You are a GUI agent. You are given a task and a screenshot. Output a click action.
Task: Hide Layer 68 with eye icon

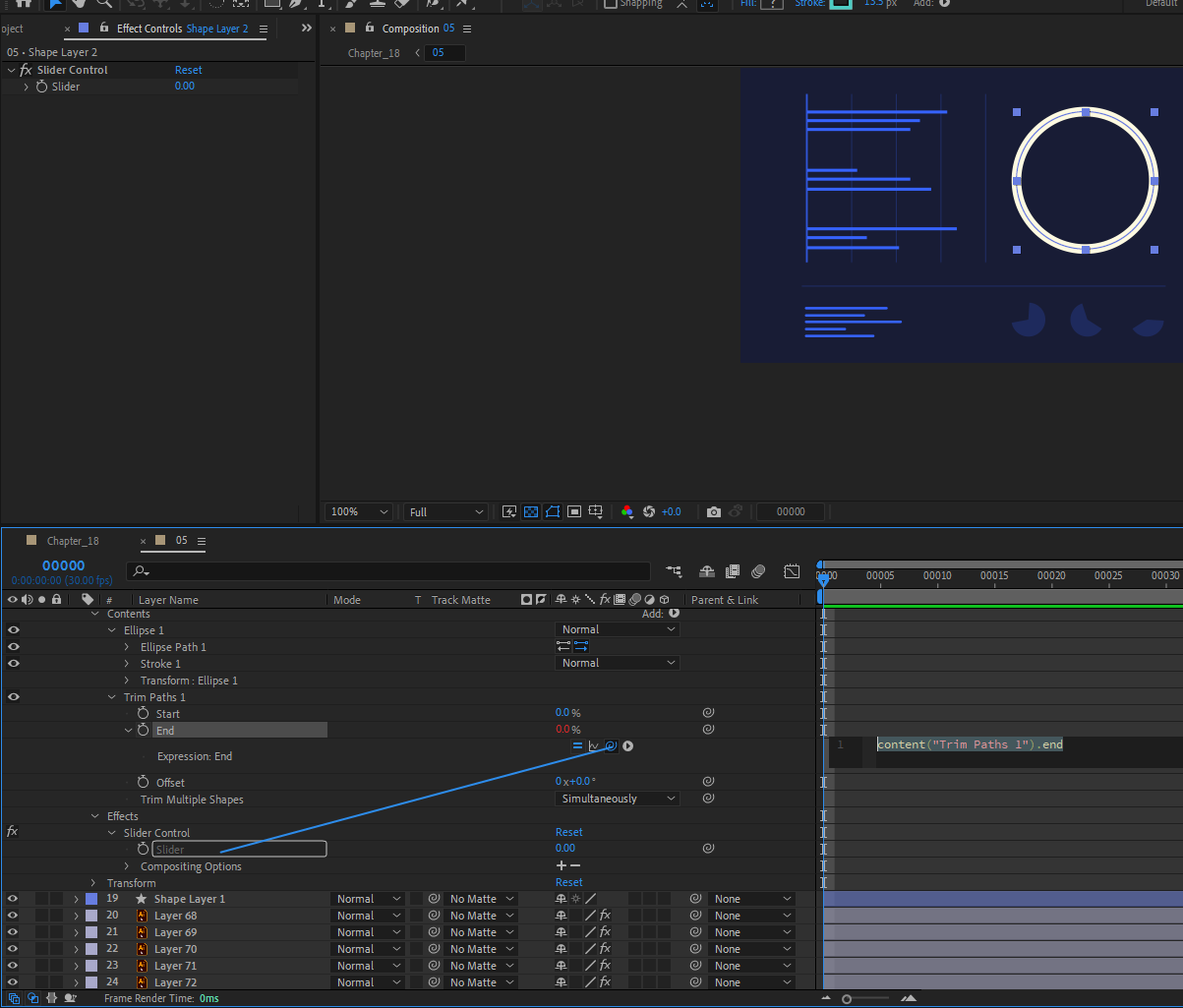click(x=14, y=916)
